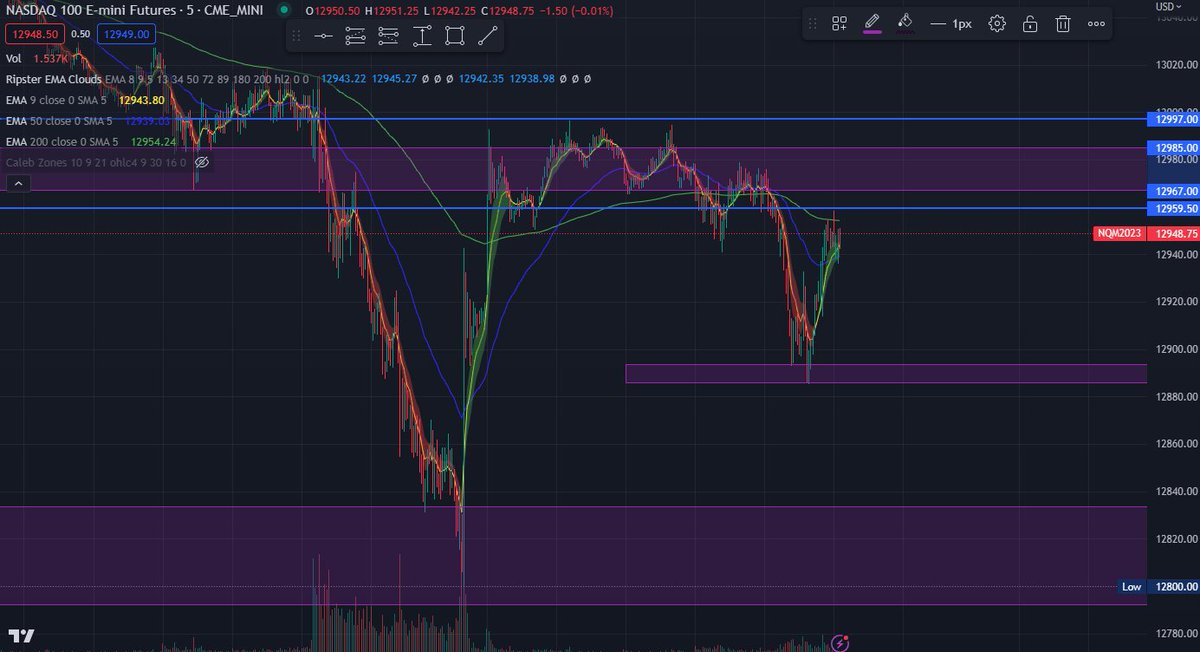Toggle the lock on the selected drawing
This screenshot has width=1200, height=652.
(x=1030, y=23)
